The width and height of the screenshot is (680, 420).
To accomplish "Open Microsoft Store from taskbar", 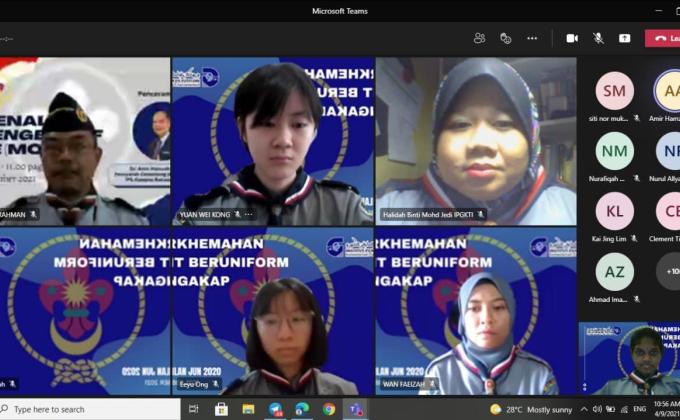I will 221,409.
